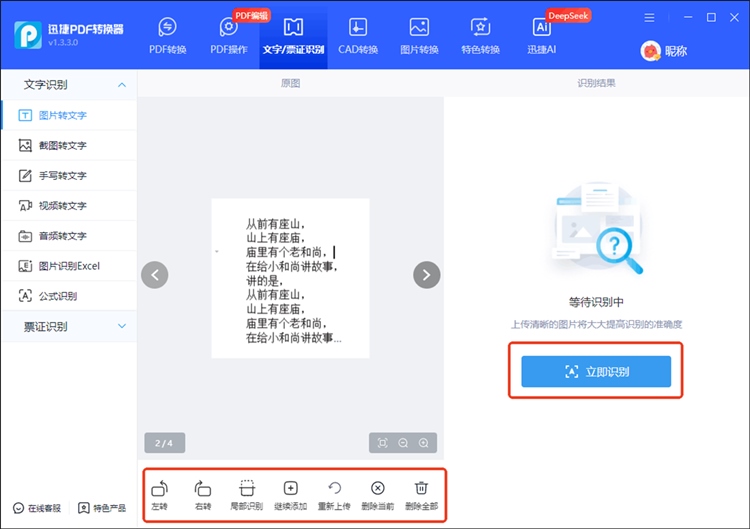Go to the next image arrow
The height and width of the screenshot is (529, 750).
coord(427,275)
